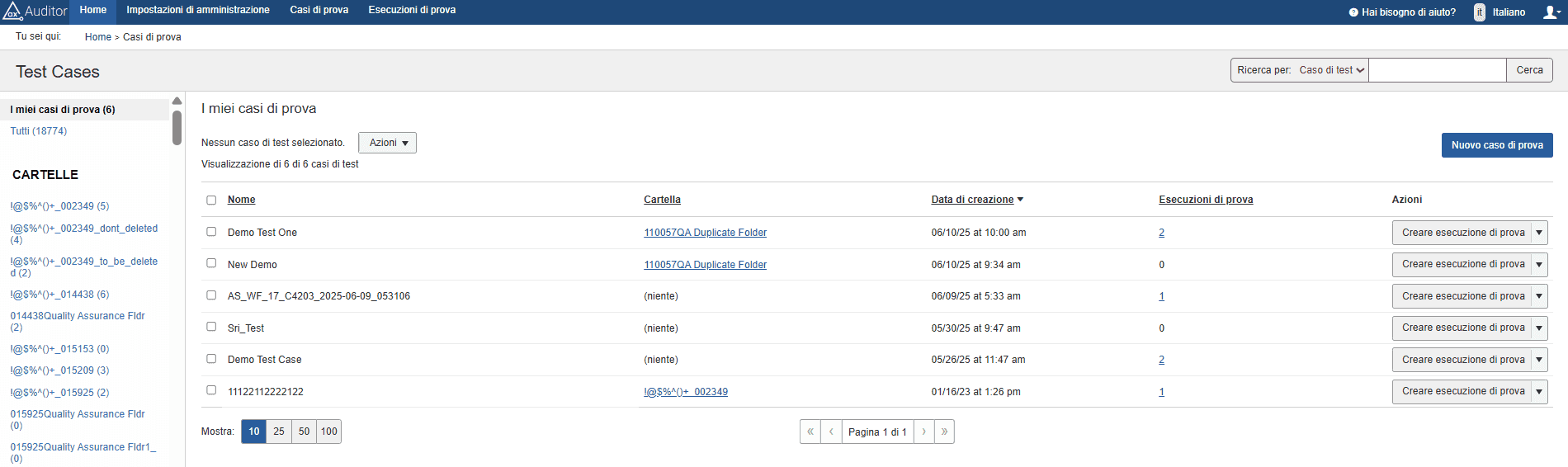This screenshot has height=467, width=1568.
Task: Click the next page arrow
Action: pyautogui.click(x=923, y=432)
